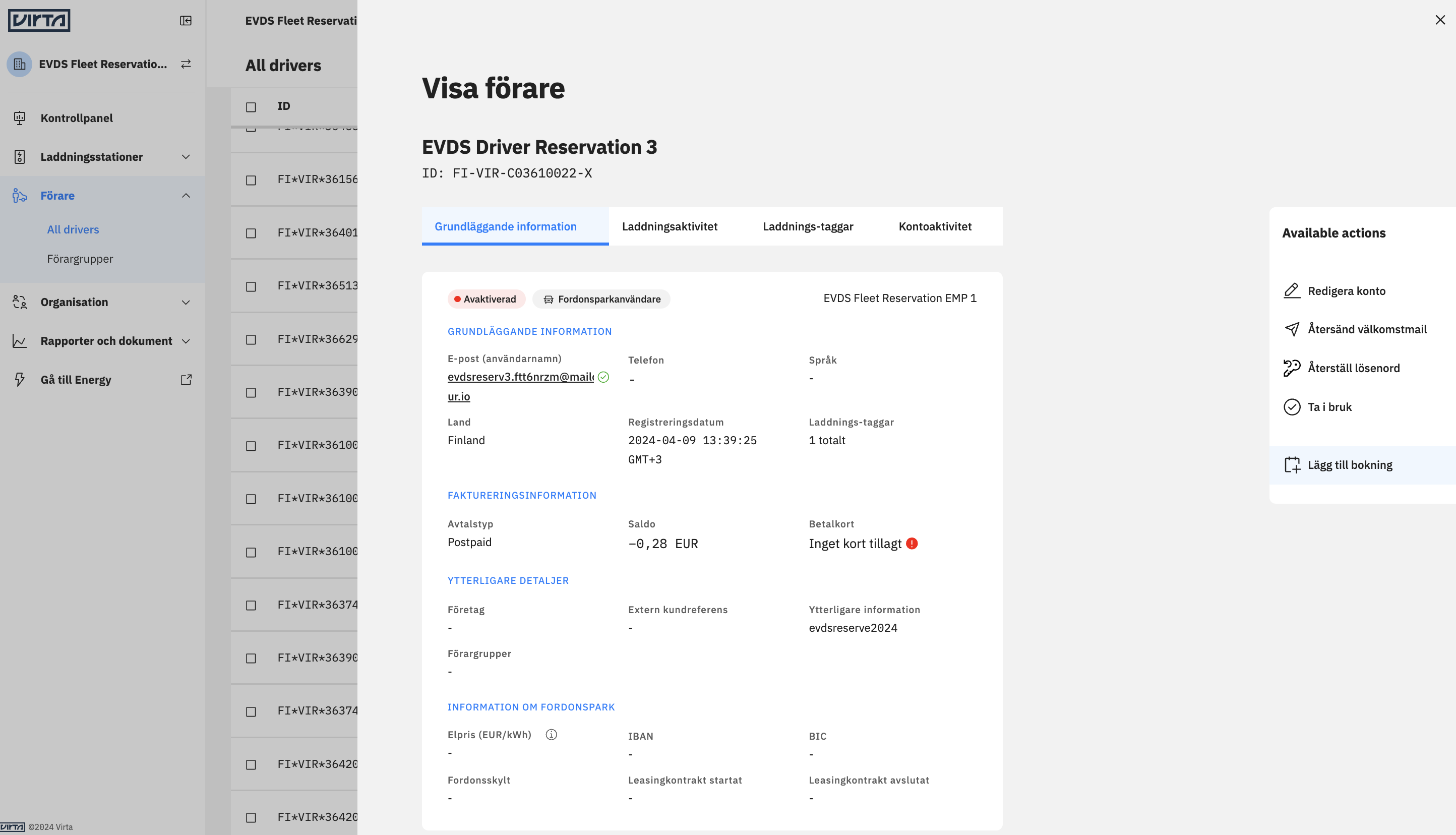Select the checkbox two rows below FI*VIR*36629

click(251, 446)
